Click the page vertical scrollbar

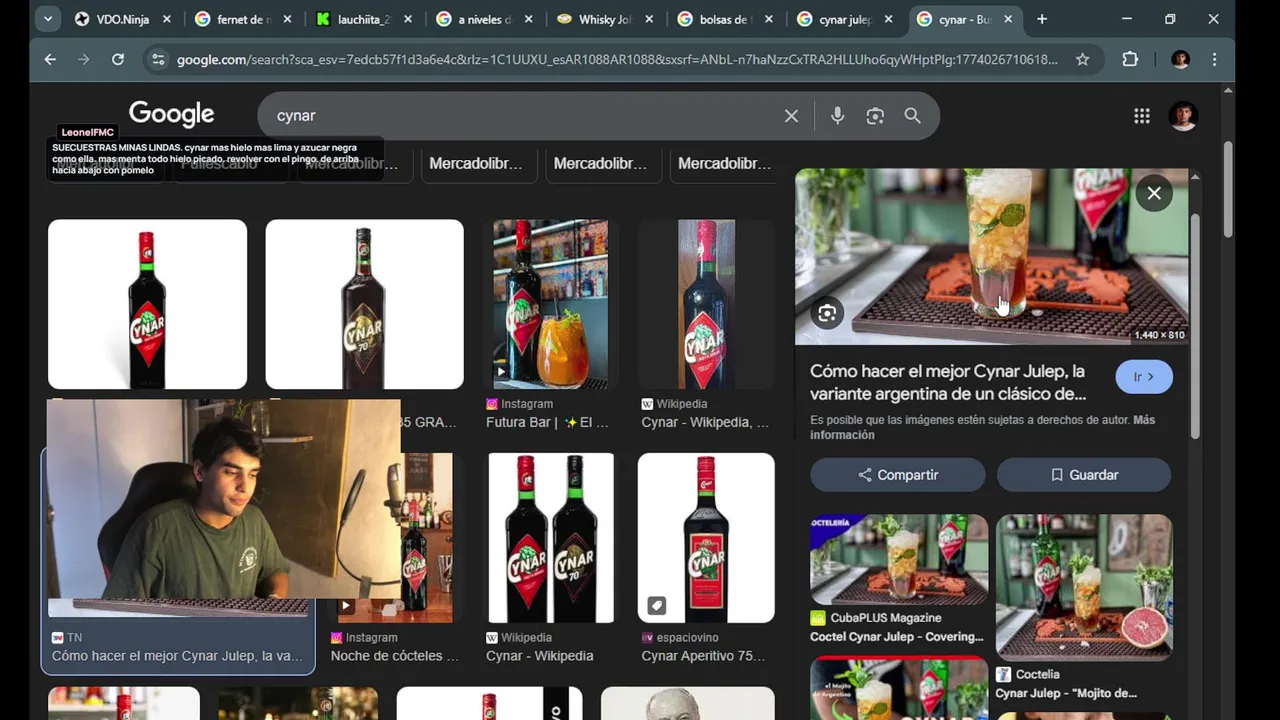pos(1228,190)
